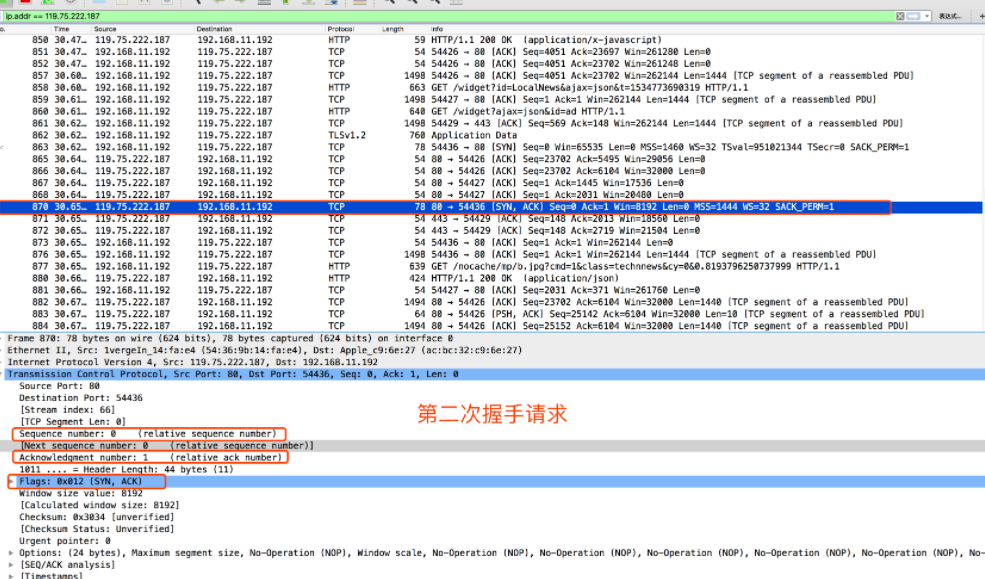Viewport: 985px width, 579px height.
Task: Expand the Flags: 0x012 (SYN, ACK) node
Action: coord(11,482)
